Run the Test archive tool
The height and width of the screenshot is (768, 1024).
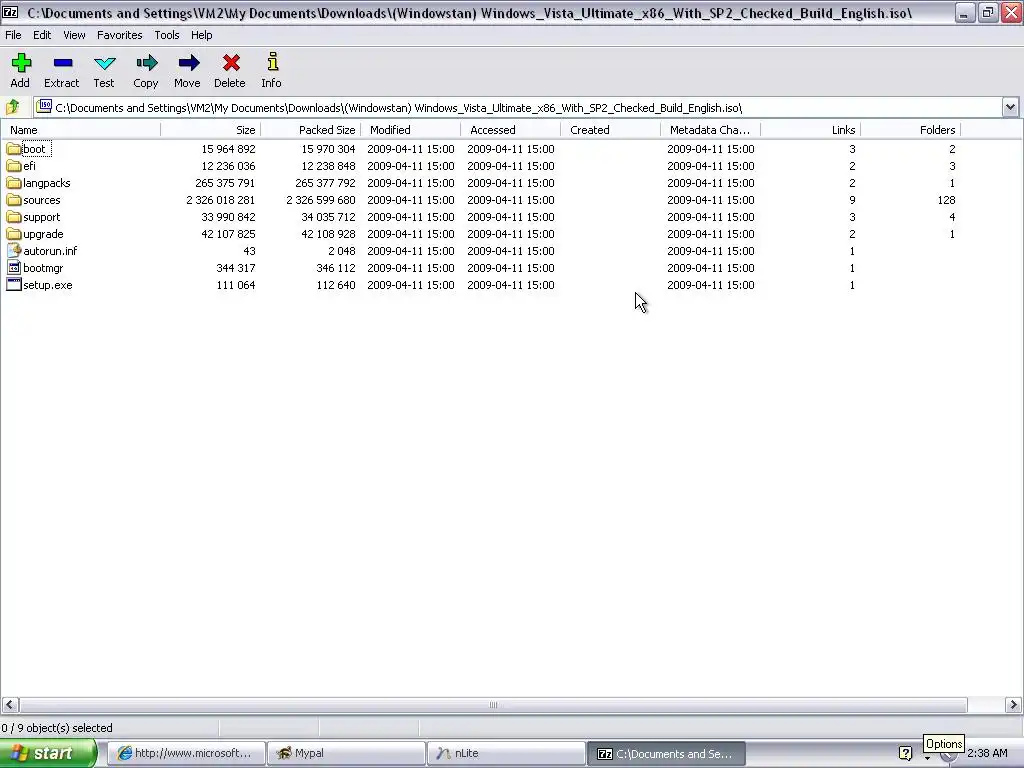[104, 63]
